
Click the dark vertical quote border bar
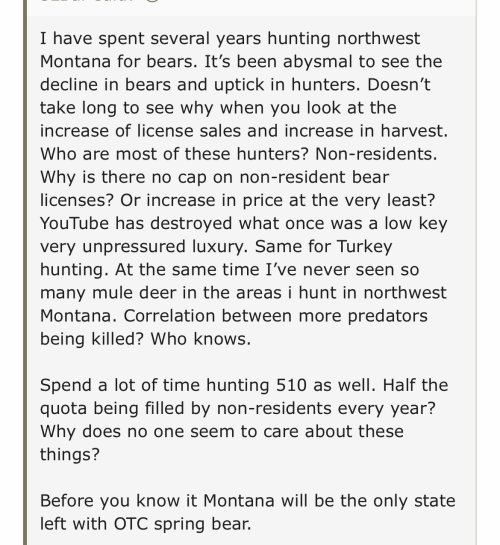[x=25, y=272]
